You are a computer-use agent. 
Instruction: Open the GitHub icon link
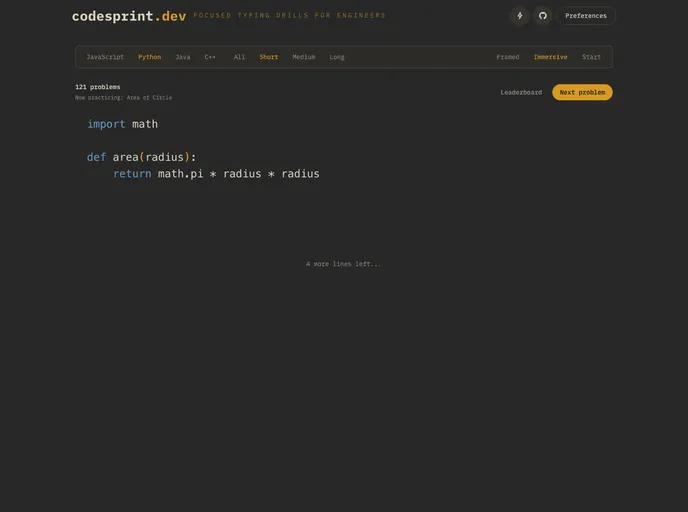[x=543, y=16]
